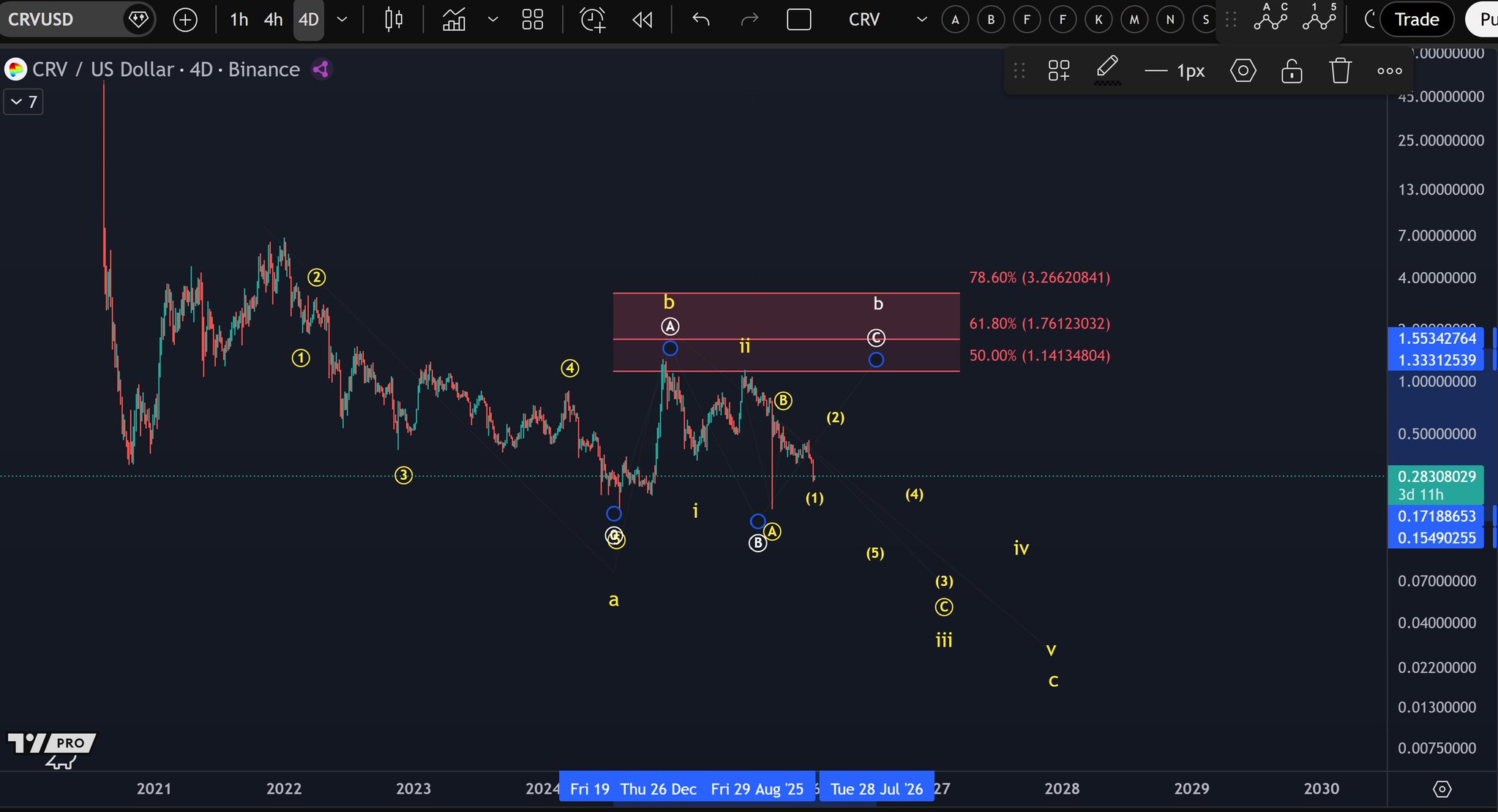Collapse the indicator legend showing 7
The image size is (1498, 812).
coord(23,102)
